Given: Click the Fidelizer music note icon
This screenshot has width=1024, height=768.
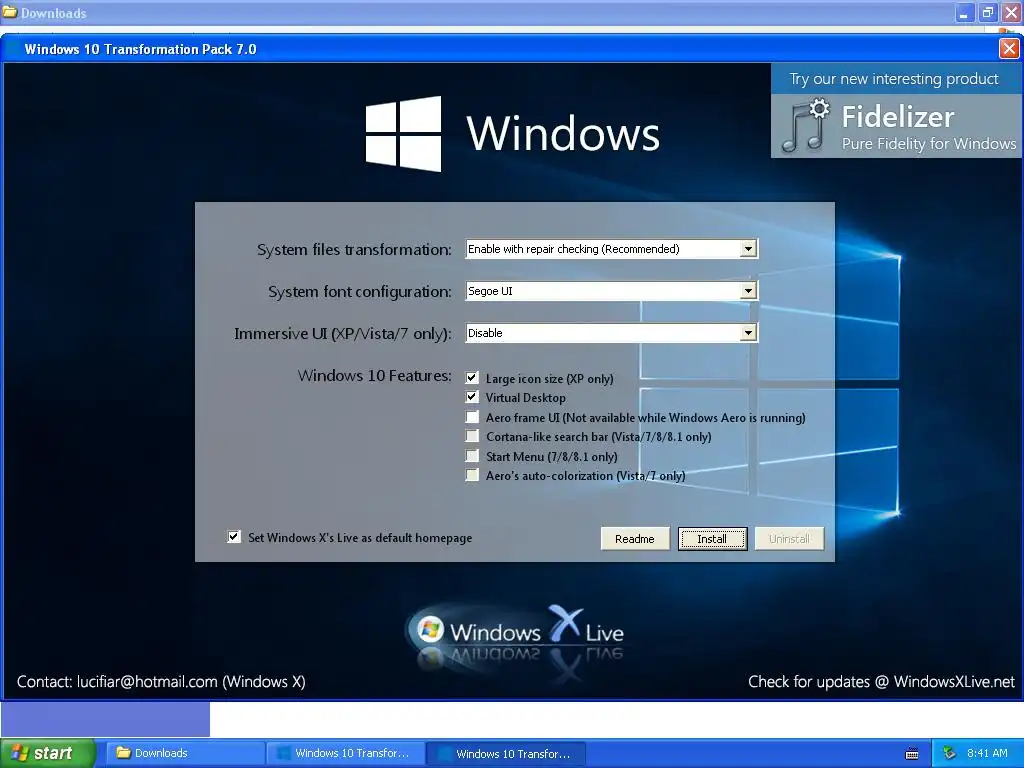Looking at the screenshot, I should click(806, 126).
